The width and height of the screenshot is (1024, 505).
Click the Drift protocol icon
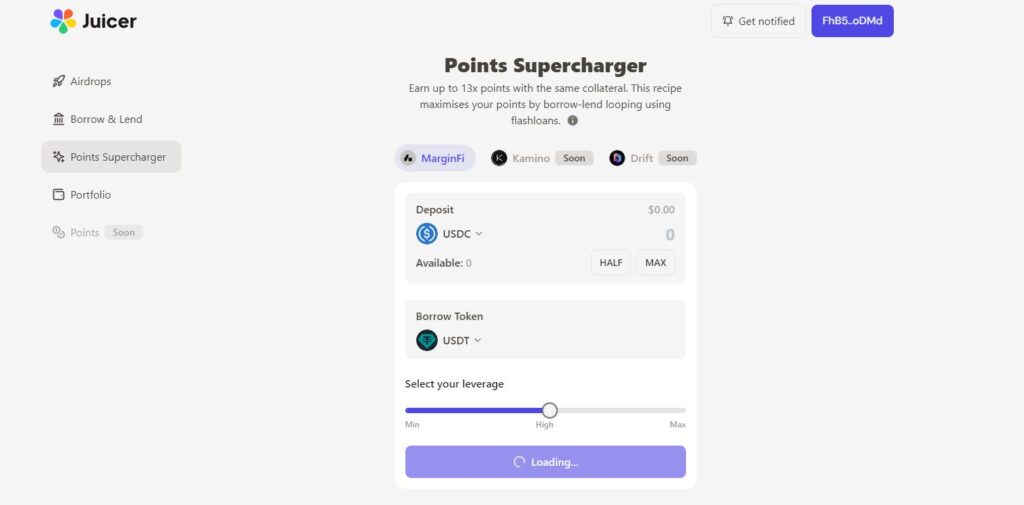pyautogui.click(x=617, y=158)
